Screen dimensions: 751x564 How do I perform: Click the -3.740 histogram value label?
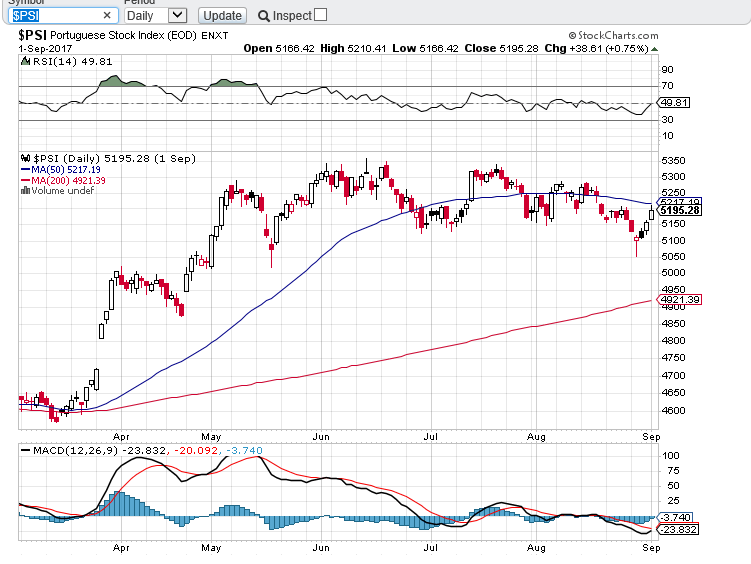[675, 518]
